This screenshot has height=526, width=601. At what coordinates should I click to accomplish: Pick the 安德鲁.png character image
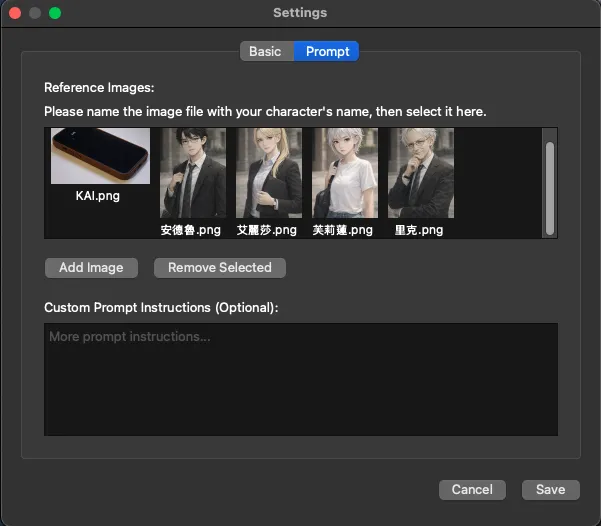click(x=190, y=172)
